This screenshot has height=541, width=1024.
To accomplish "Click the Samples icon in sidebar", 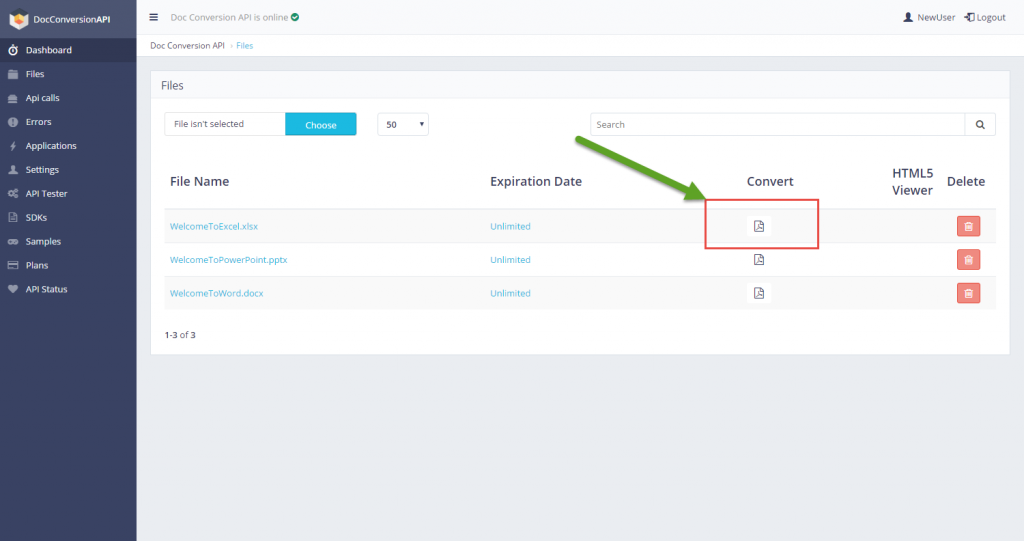I will click(x=13, y=242).
